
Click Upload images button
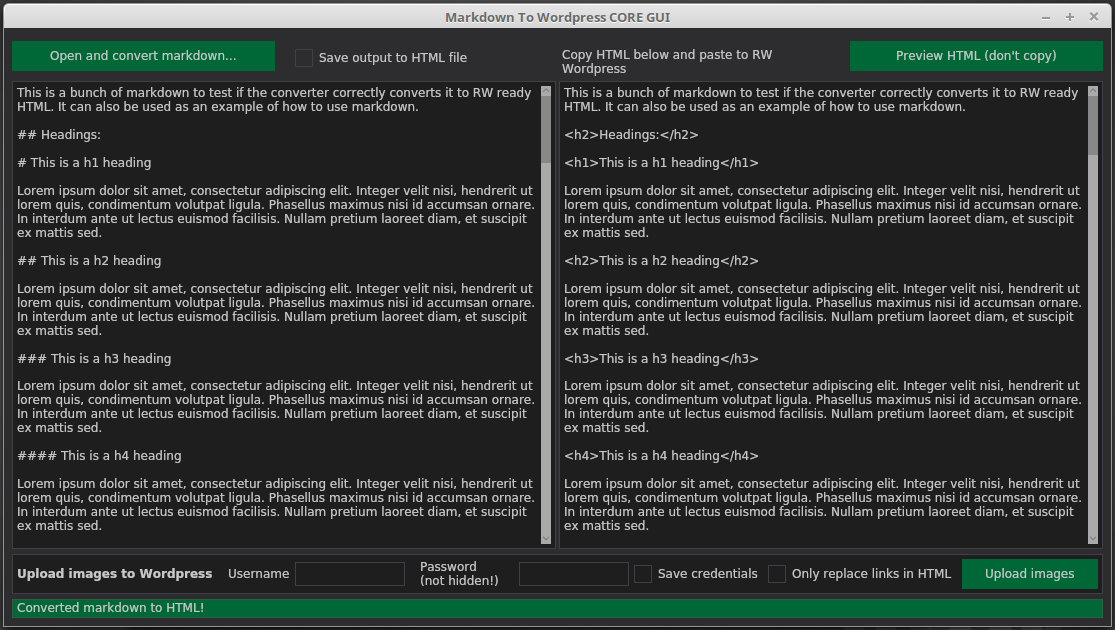[x=1029, y=574]
